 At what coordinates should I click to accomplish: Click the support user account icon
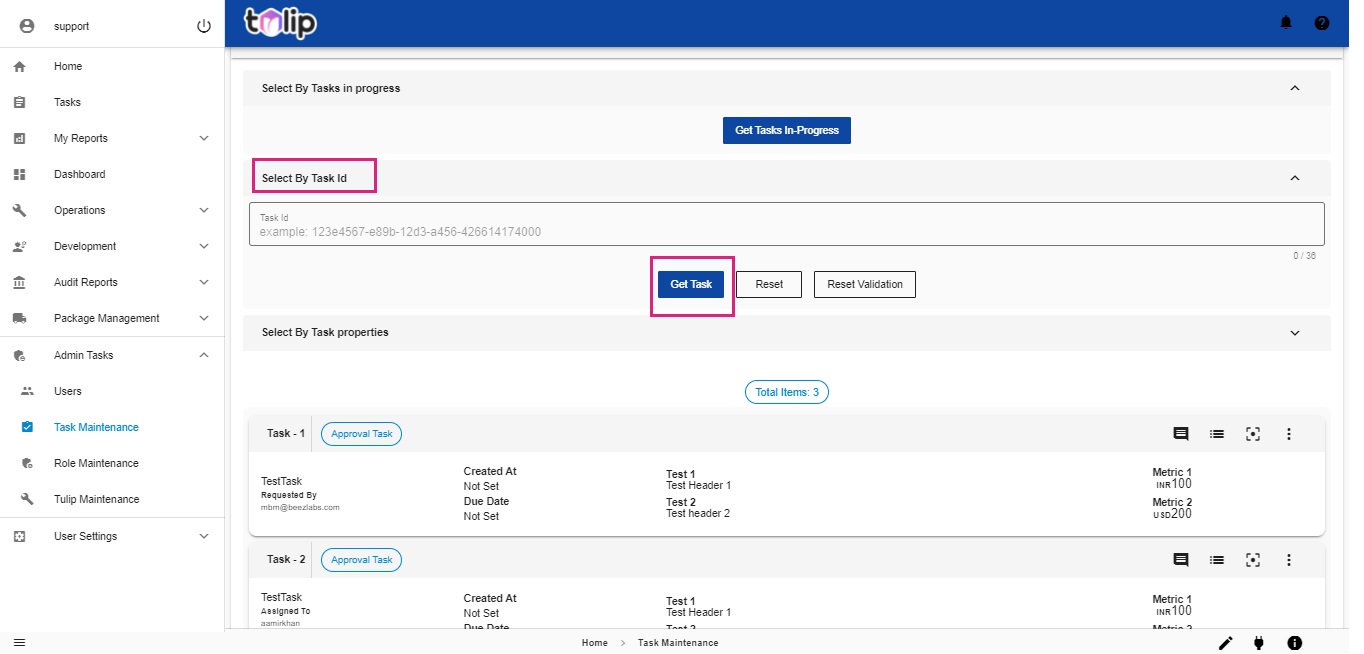click(27, 26)
